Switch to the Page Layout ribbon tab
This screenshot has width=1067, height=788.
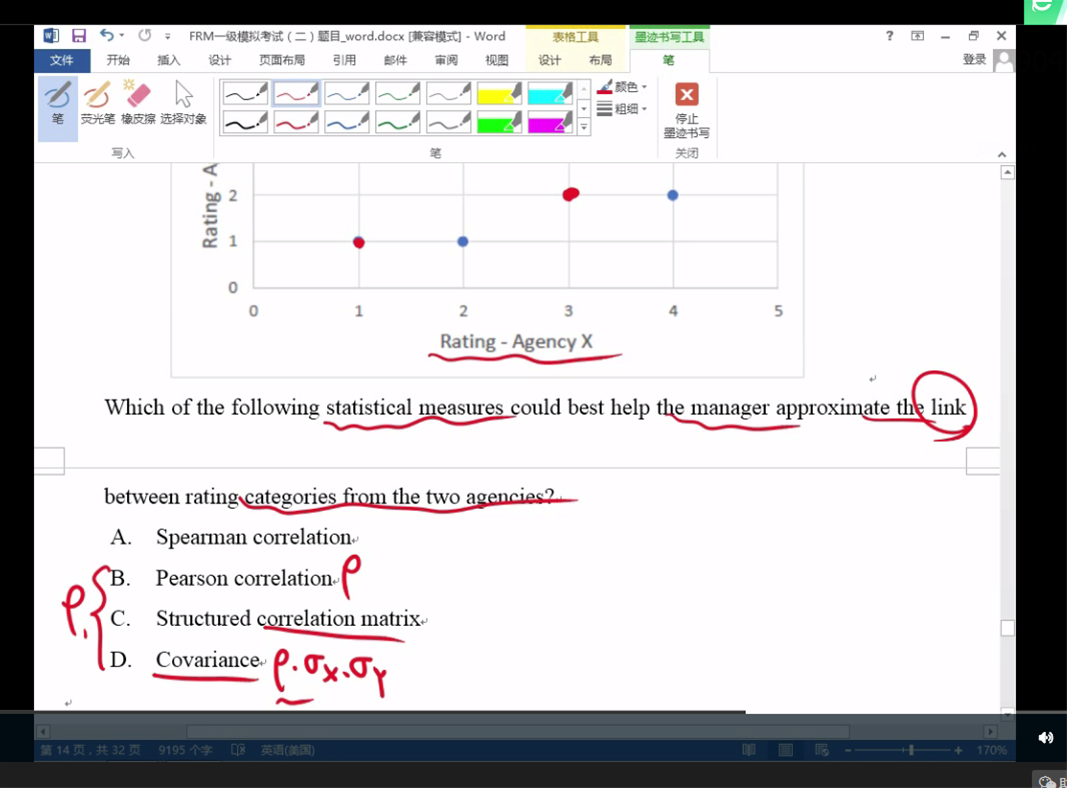pos(282,60)
